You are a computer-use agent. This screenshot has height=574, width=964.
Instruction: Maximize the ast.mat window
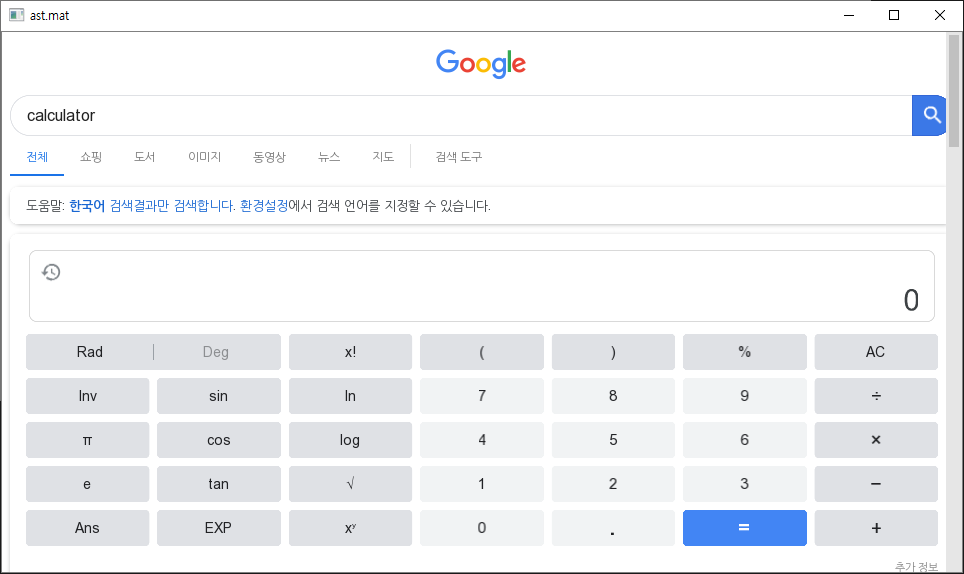tap(894, 15)
